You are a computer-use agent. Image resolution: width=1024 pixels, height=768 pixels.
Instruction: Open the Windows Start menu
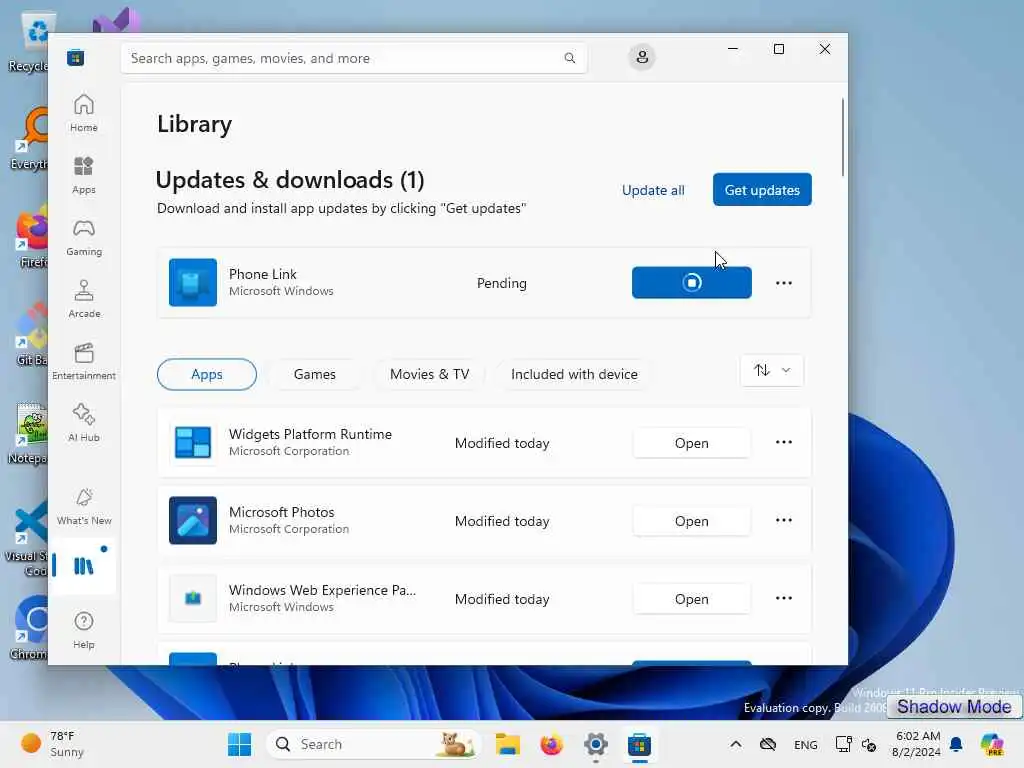pyautogui.click(x=240, y=744)
